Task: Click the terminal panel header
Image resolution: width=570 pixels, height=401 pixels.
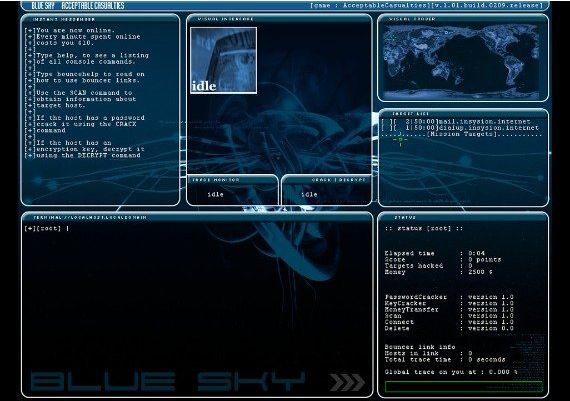Action: [90, 217]
